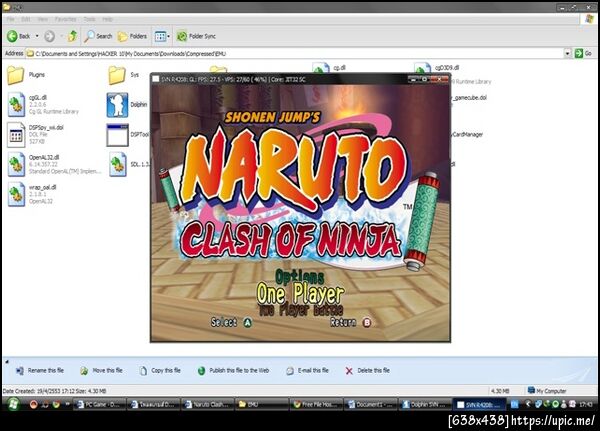Switch to PC Game taskbar window
The image size is (600, 431).
(99, 404)
